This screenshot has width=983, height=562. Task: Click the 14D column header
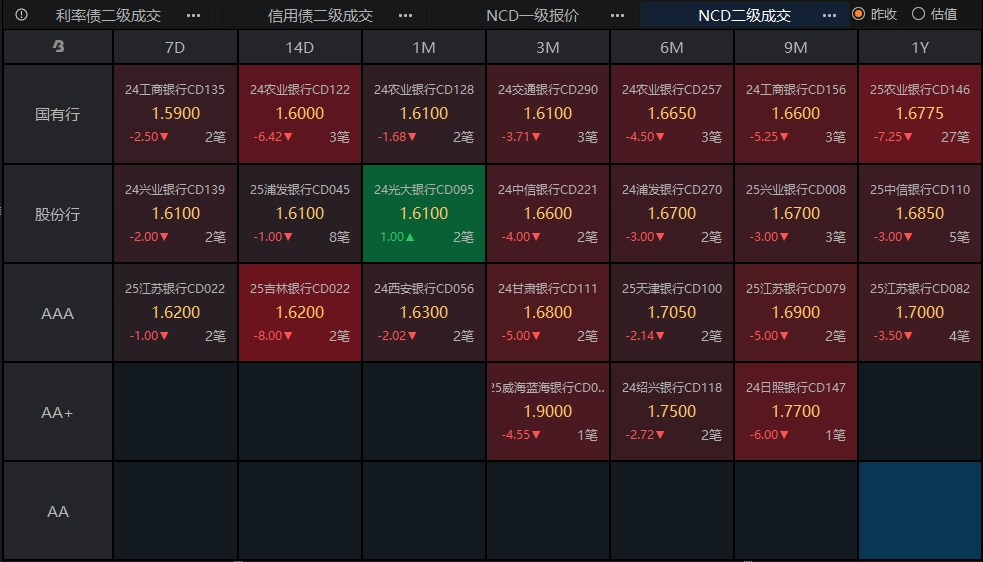tap(300, 47)
